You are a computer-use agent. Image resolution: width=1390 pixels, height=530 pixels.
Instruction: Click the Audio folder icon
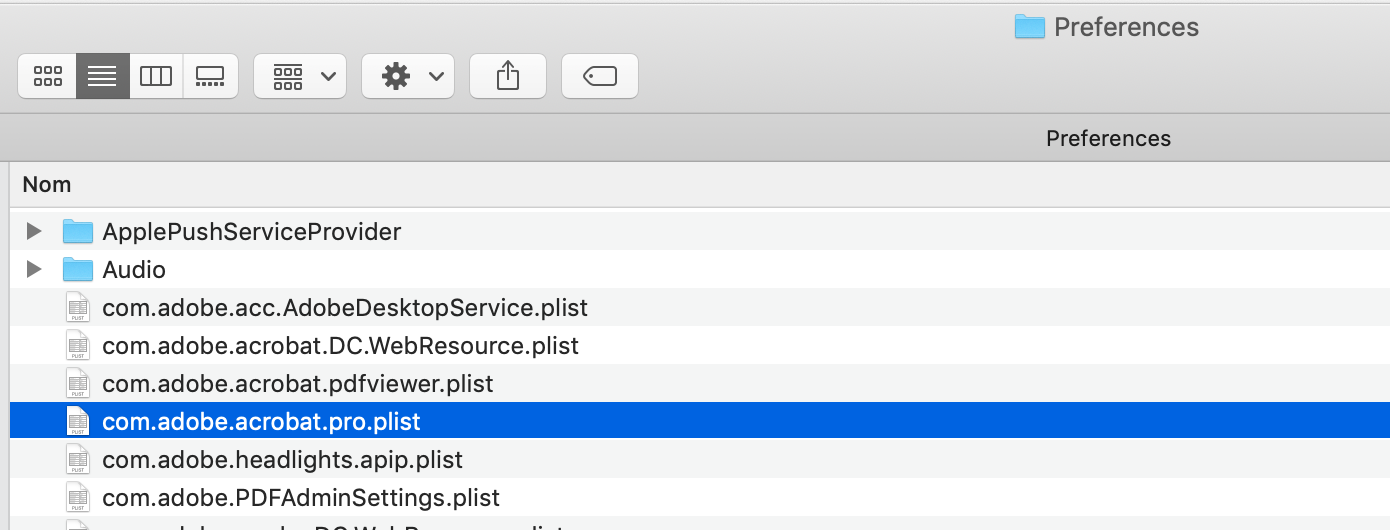pos(78,270)
